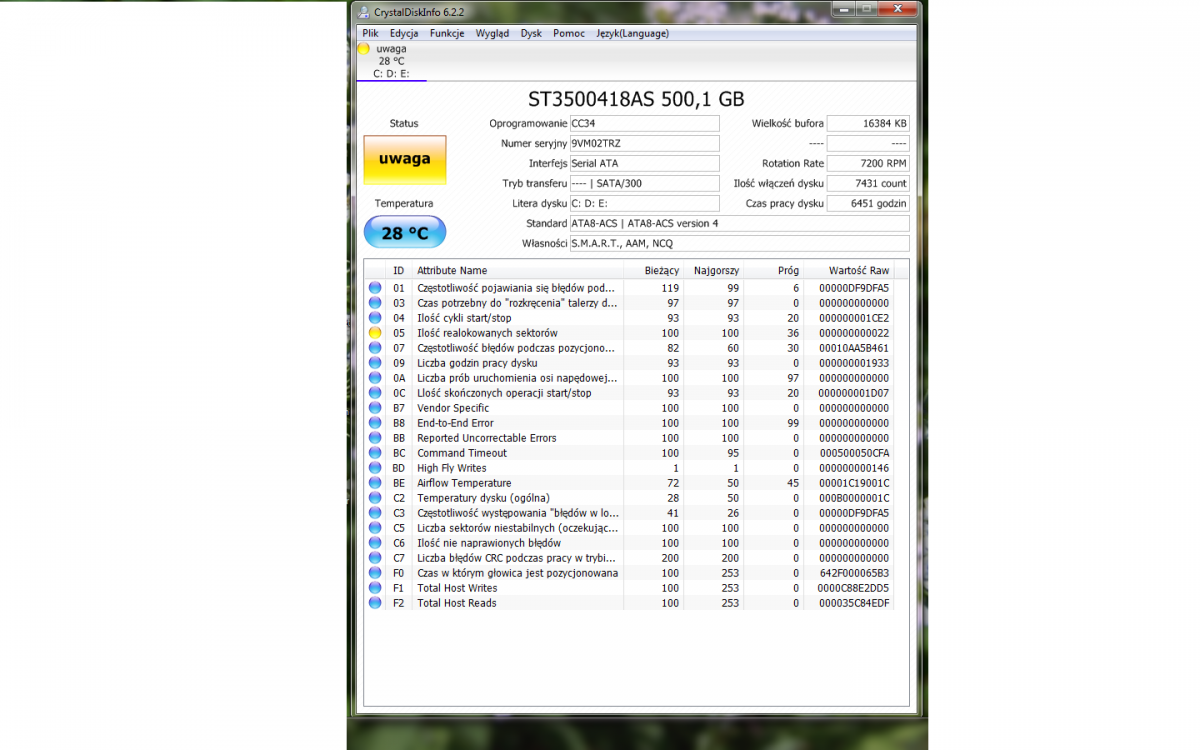This screenshot has width=1200, height=750.
Task: Click the CrystalDiskInfo title bar icon
Action: 362,11
